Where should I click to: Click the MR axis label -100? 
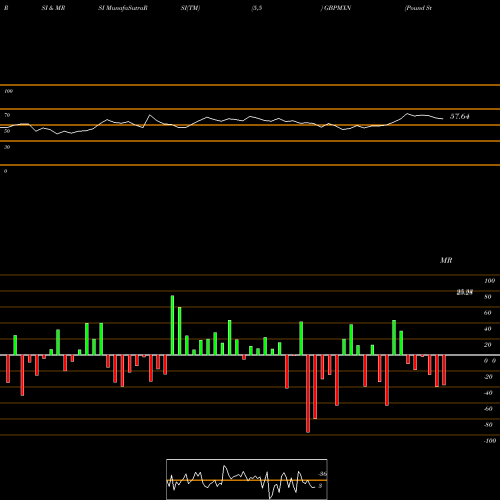click(x=490, y=441)
